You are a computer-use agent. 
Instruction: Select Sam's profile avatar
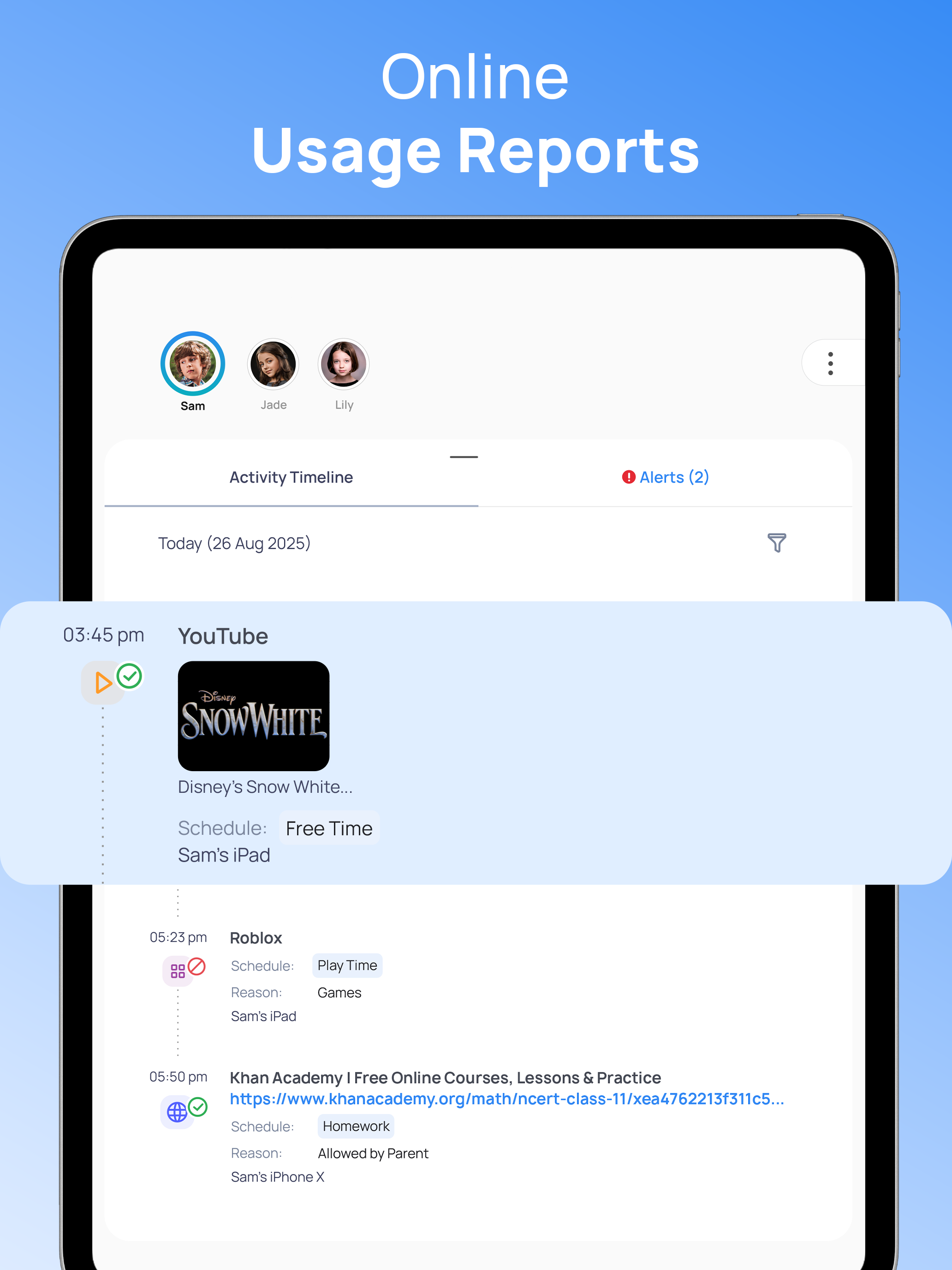[192, 364]
